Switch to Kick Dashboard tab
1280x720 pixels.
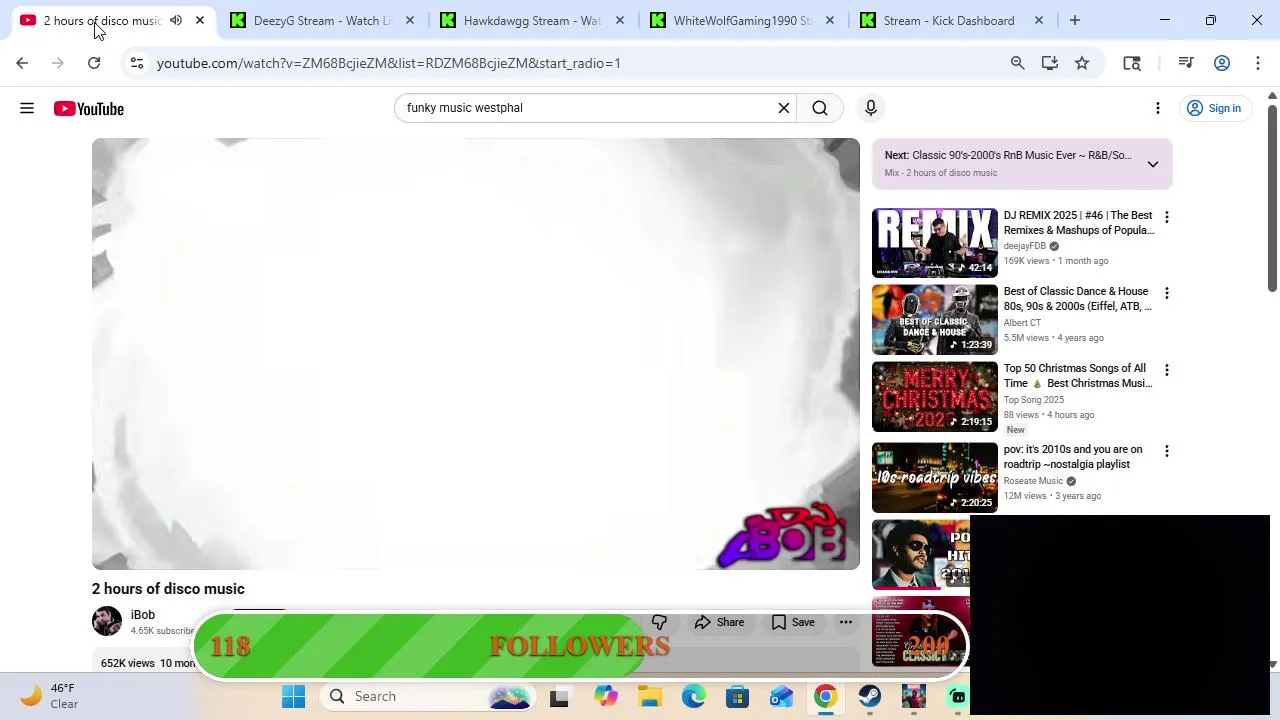[x=950, y=20]
